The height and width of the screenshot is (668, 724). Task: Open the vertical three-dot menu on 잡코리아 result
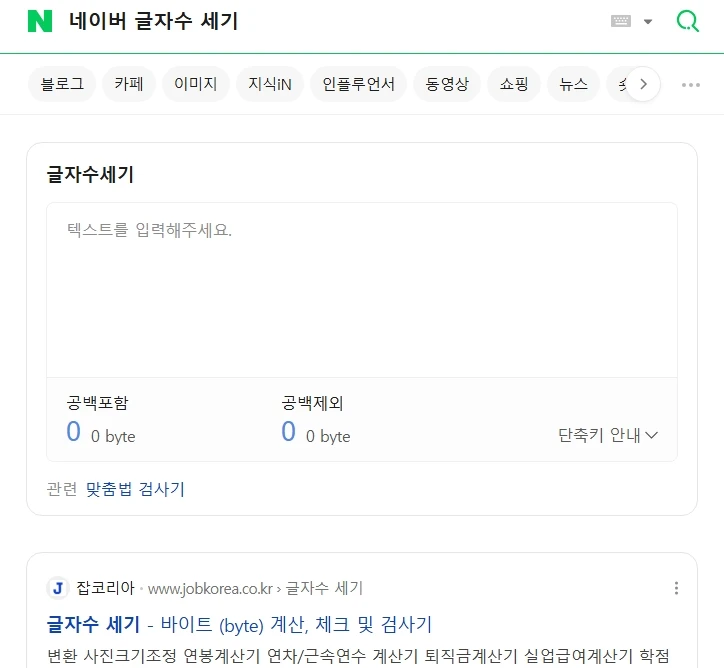pyautogui.click(x=676, y=588)
